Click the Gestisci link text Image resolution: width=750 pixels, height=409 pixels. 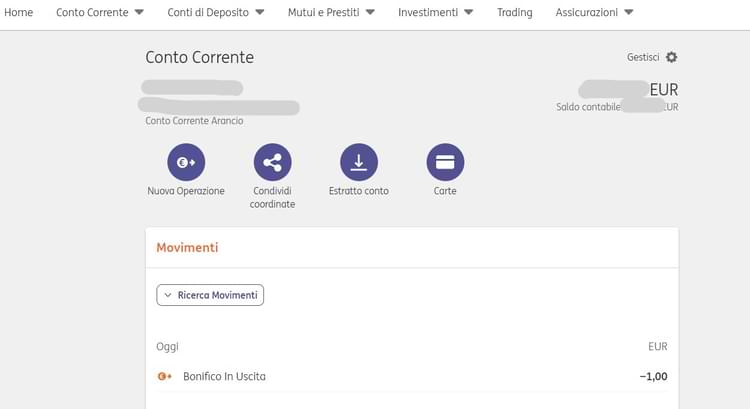pos(643,57)
